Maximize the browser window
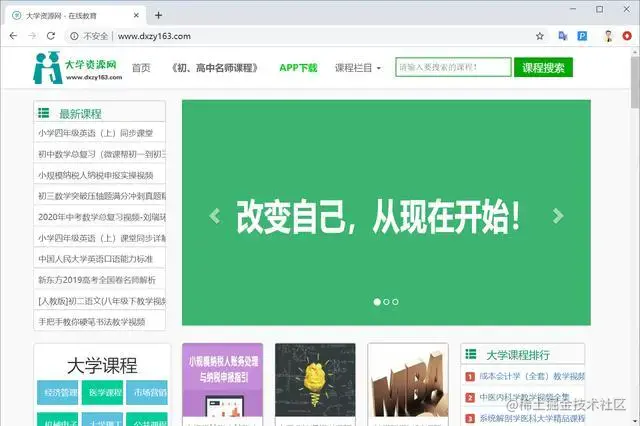Screen dimensions: 640x426 click(x=600, y=9)
